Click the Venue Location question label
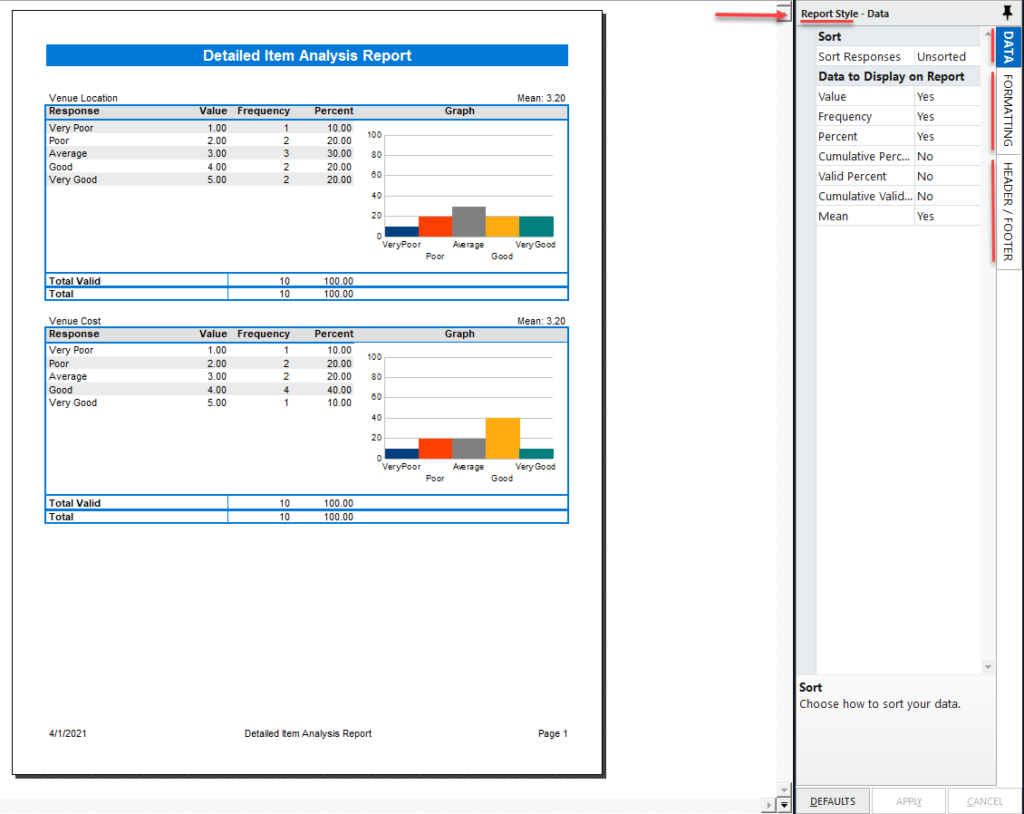The image size is (1024, 814). 84,98
